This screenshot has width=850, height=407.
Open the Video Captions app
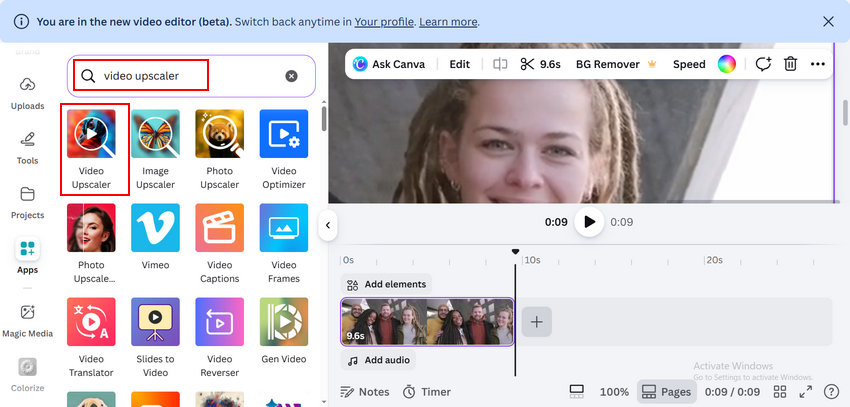pos(220,243)
